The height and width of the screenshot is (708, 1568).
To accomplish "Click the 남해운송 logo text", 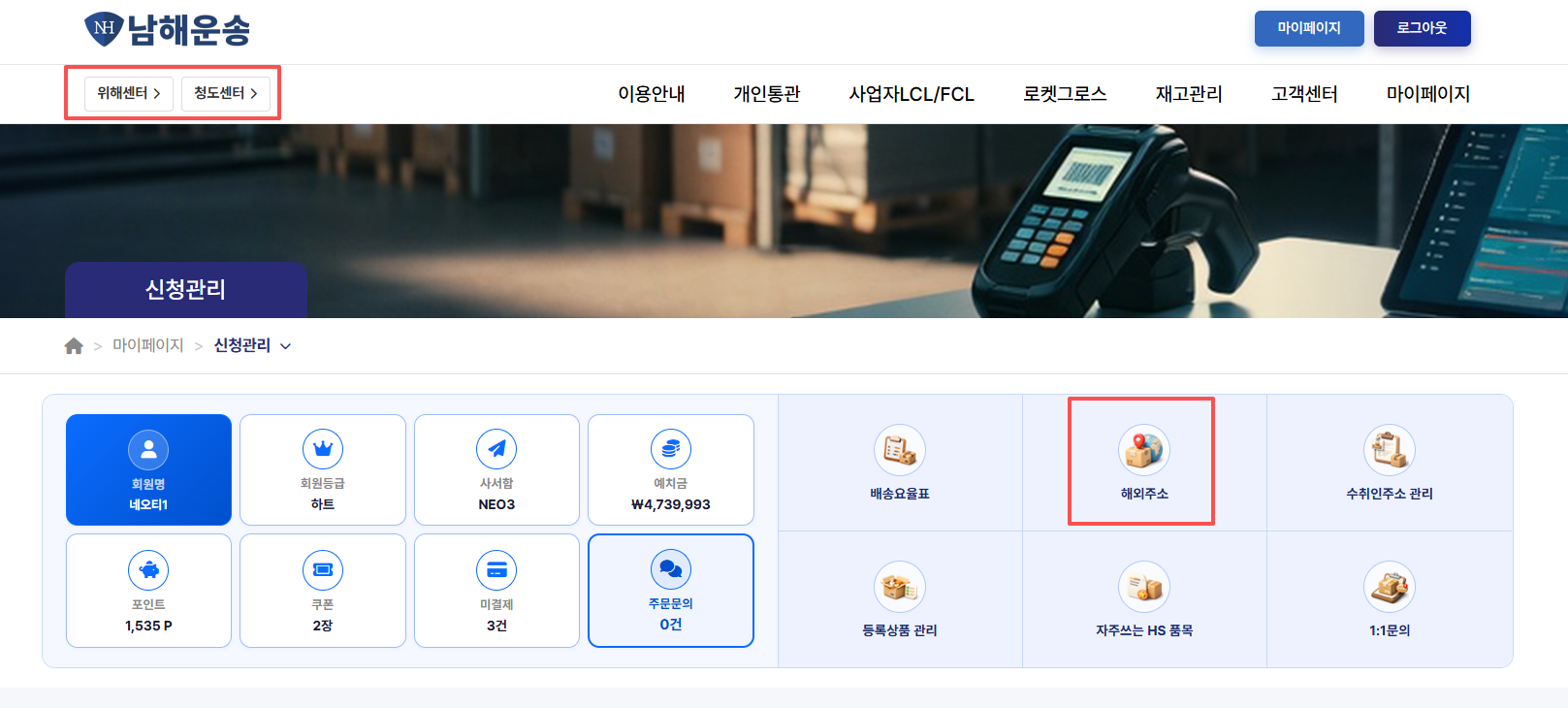I will (189, 30).
